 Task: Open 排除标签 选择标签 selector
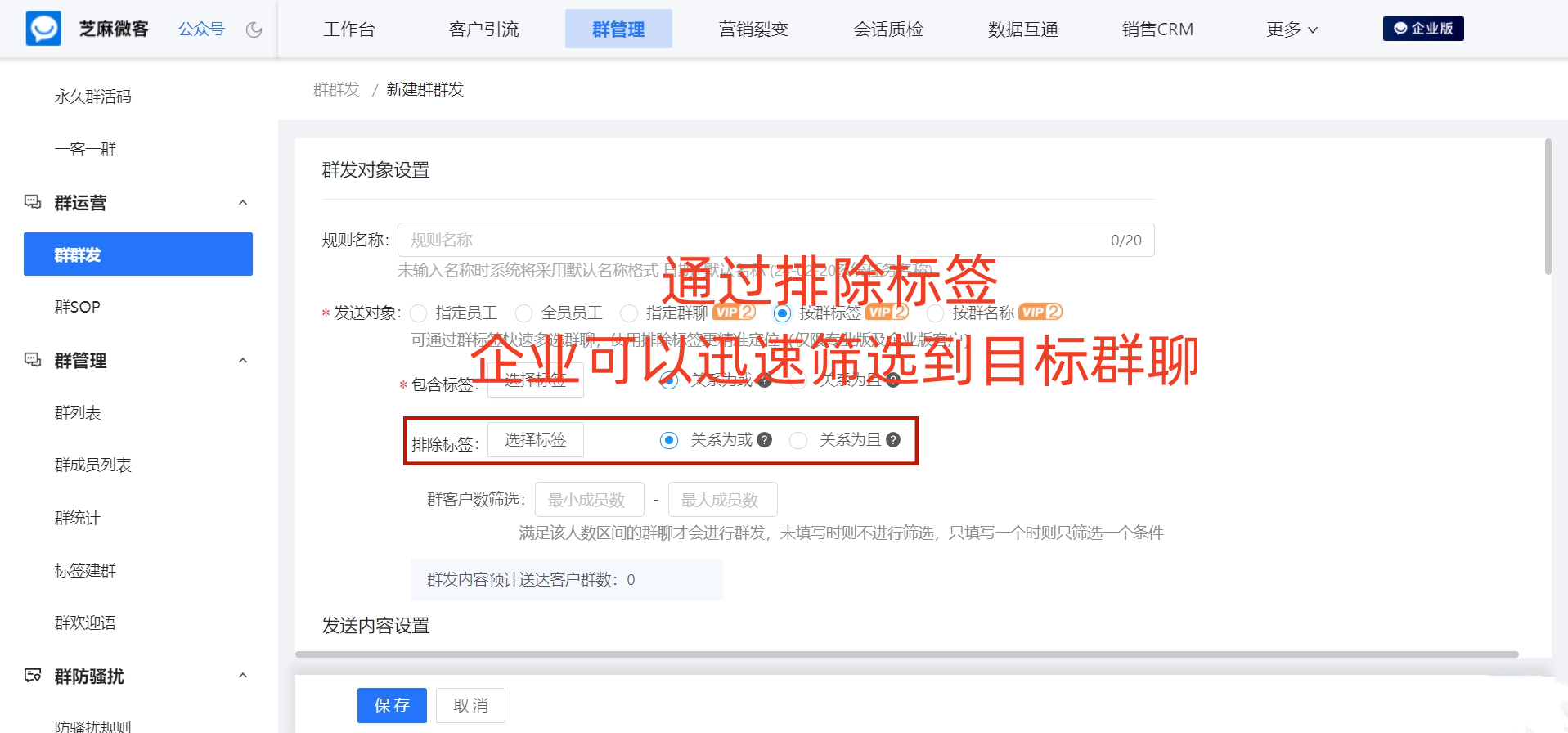[536, 439]
